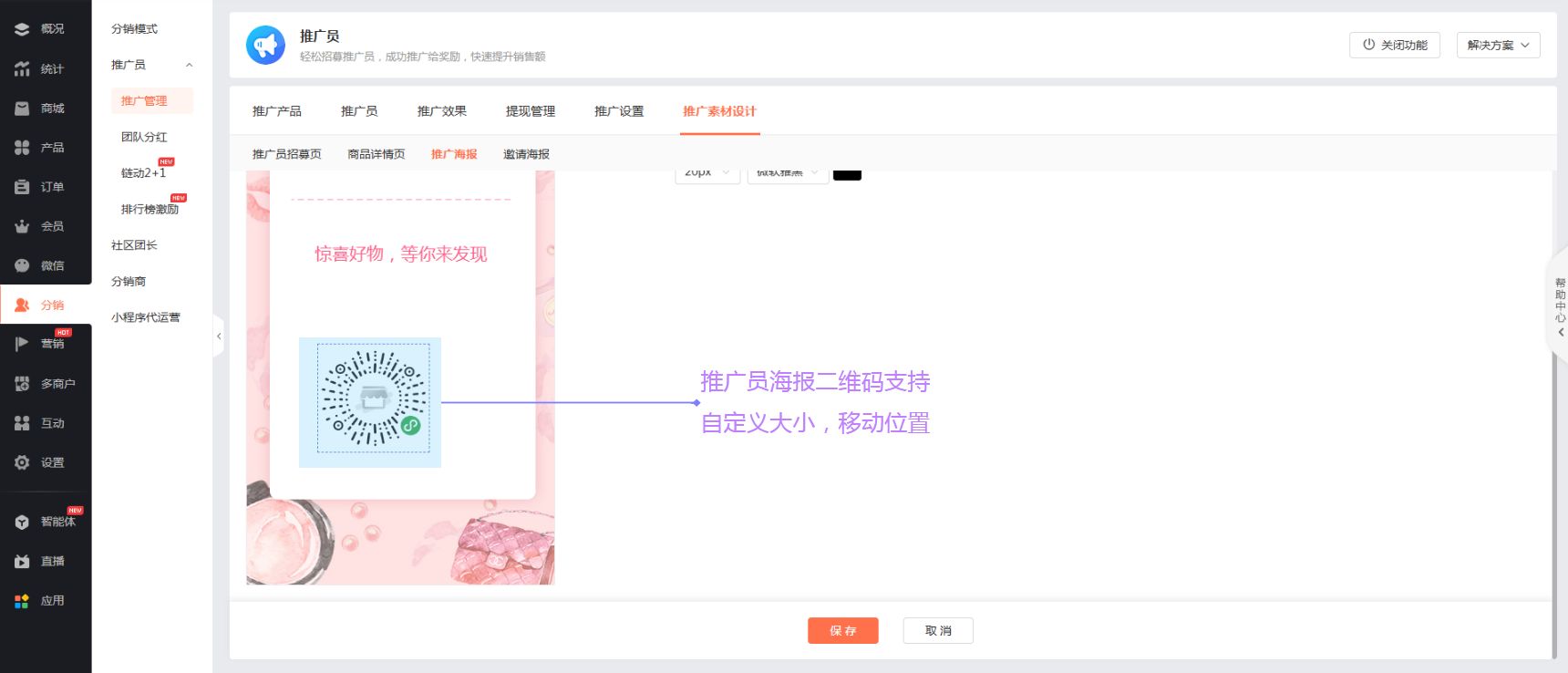Image resolution: width=1568 pixels, height=673 pixels.
Task: Open the 邀请海报 sub-tab
Action: coord(526,154)
